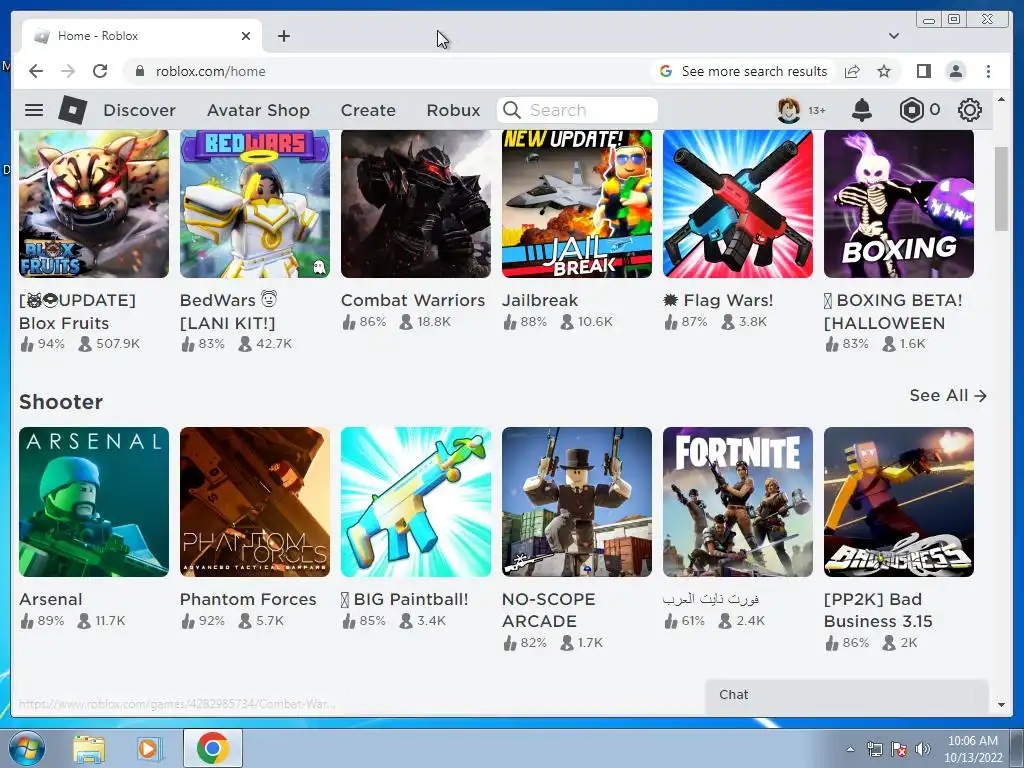Click the [PP2K] Bad Business 3.15 title
The image size is (1024, 768).
pyautogui.click(x=878, y=610)
